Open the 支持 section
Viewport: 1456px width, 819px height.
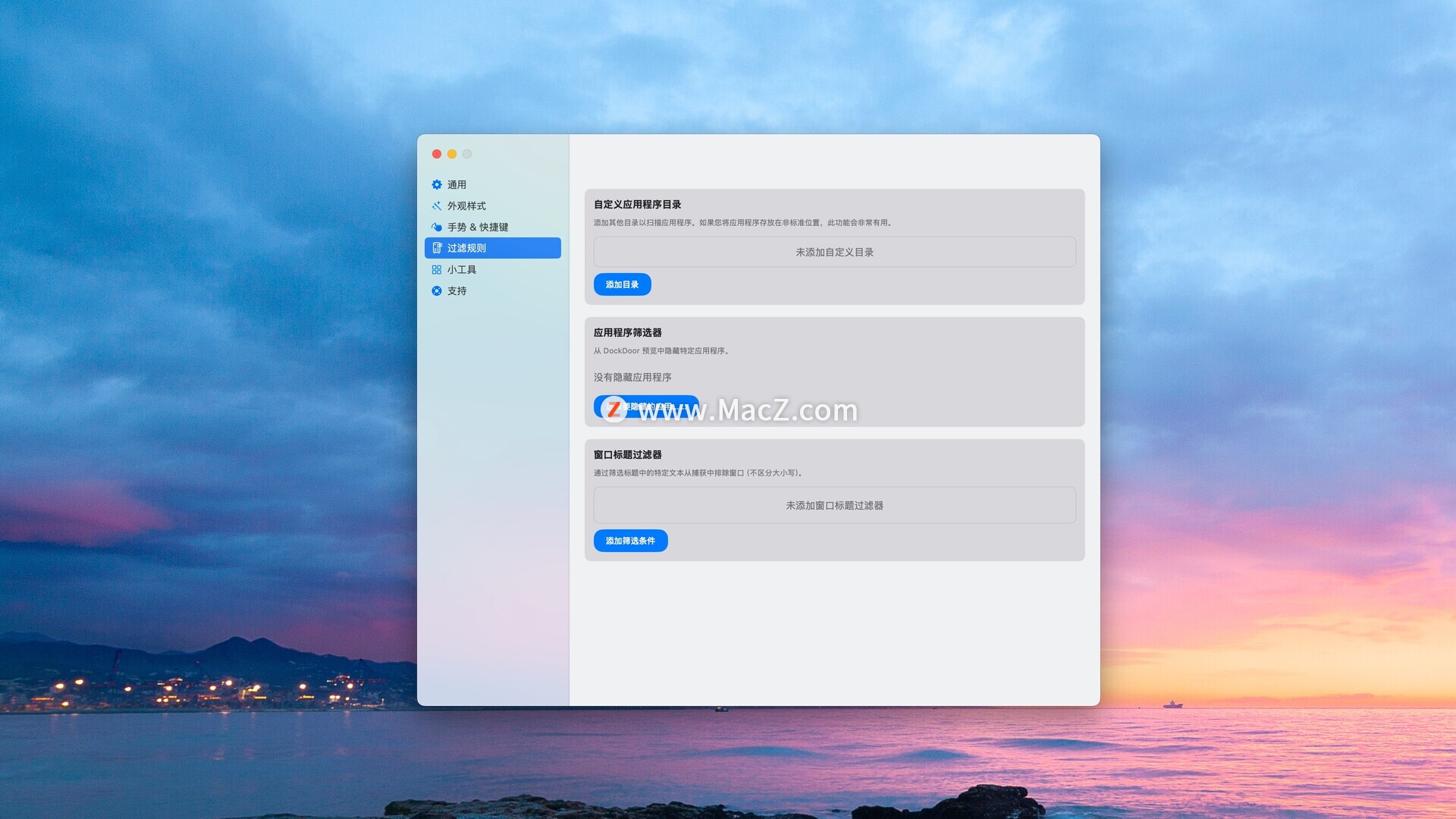tap(457, 290)
